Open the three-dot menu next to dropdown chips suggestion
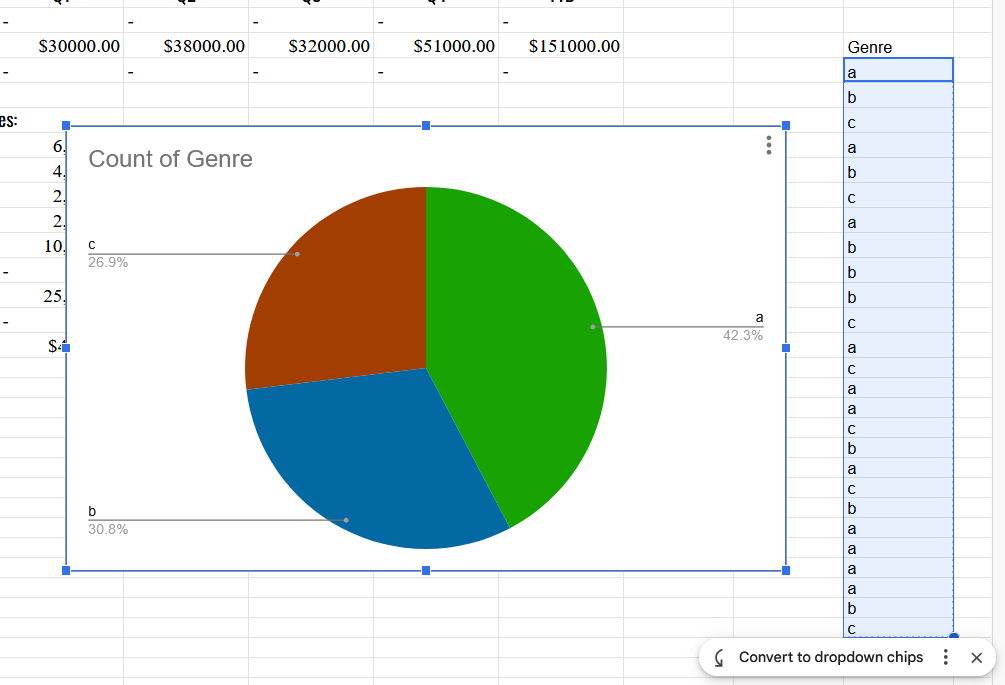This screenshot has height=685, width=1005. 945,658
